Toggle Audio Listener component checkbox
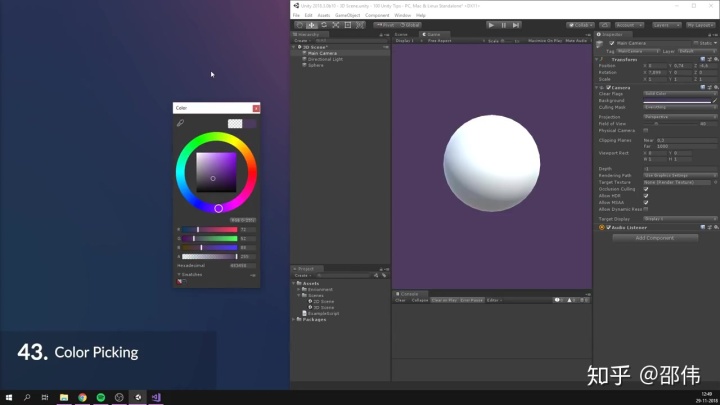Image resolution: width=720 pixels, height=405 pixels. click(x=608, y=227)
